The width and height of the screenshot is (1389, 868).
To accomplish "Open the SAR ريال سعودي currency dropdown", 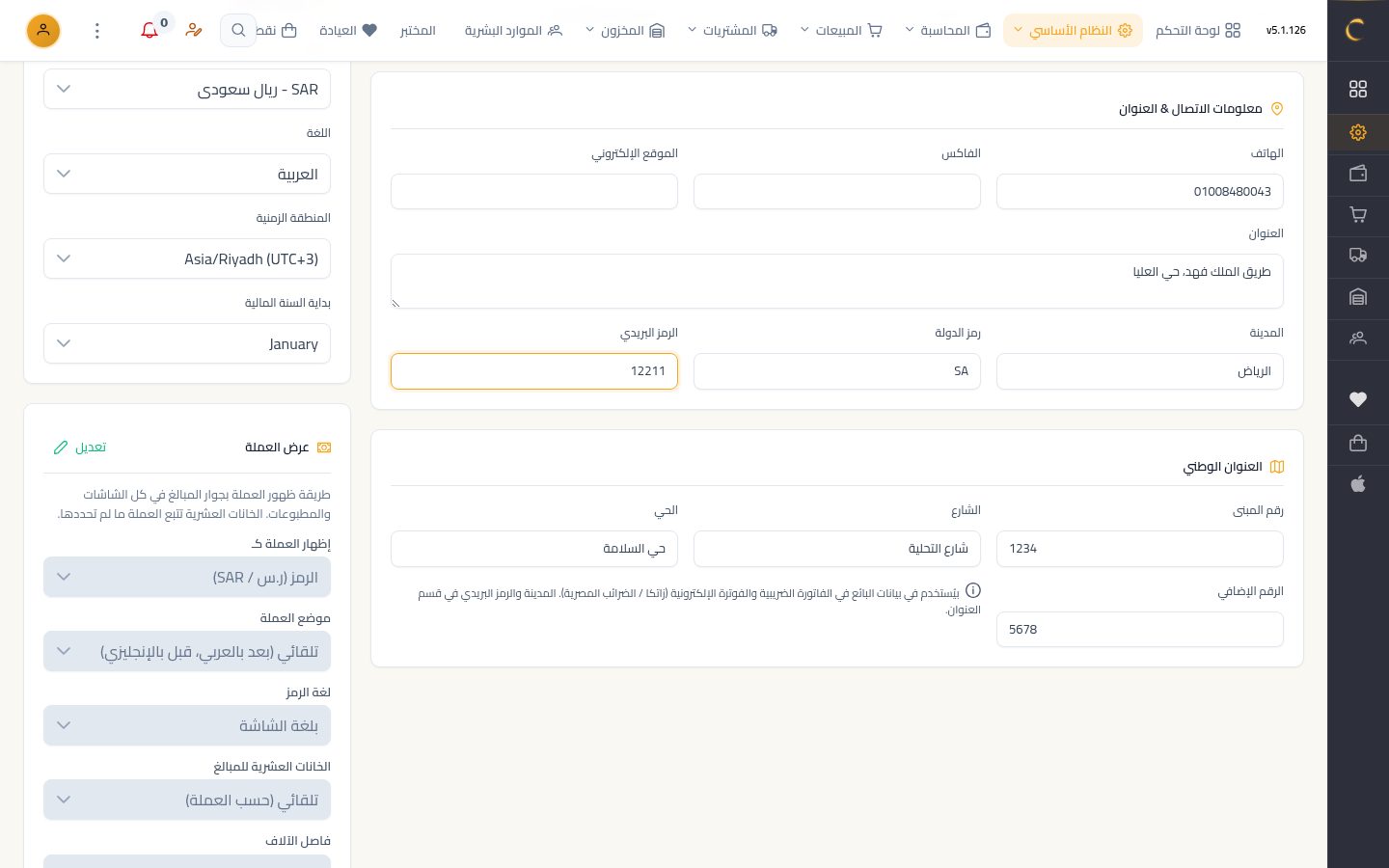I will coord(187,89).
